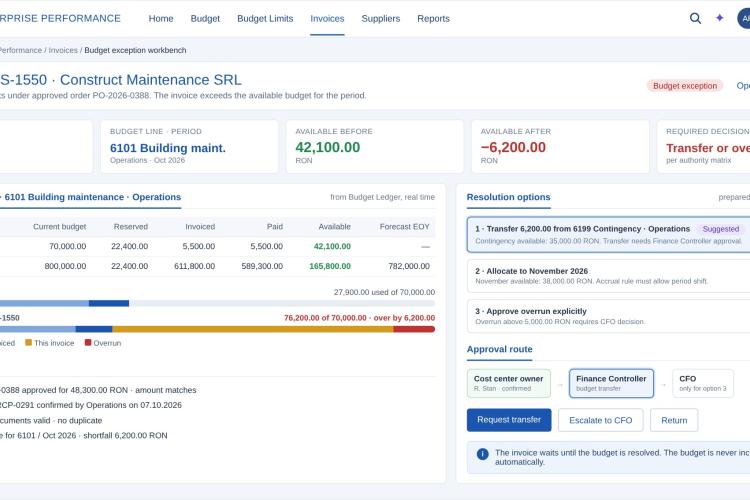Viewport: 750px width, 500px height.
Task: Click the documents valid · no duplicate line
Action: 51,421
